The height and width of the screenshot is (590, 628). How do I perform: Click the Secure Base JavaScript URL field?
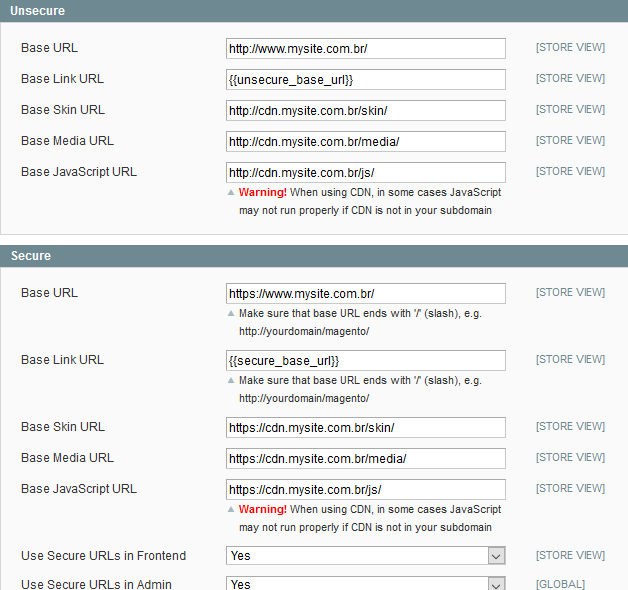pos(366,489)
